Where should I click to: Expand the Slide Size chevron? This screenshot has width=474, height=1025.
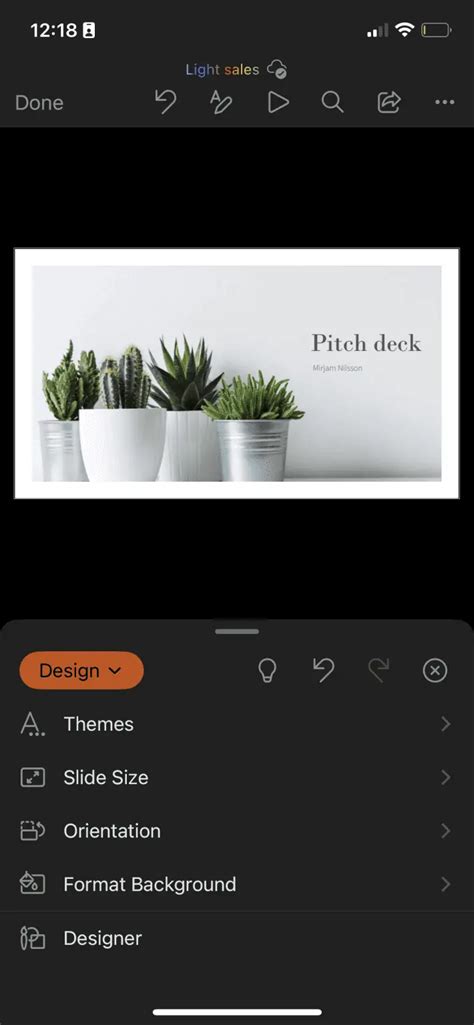pos(446,777)
